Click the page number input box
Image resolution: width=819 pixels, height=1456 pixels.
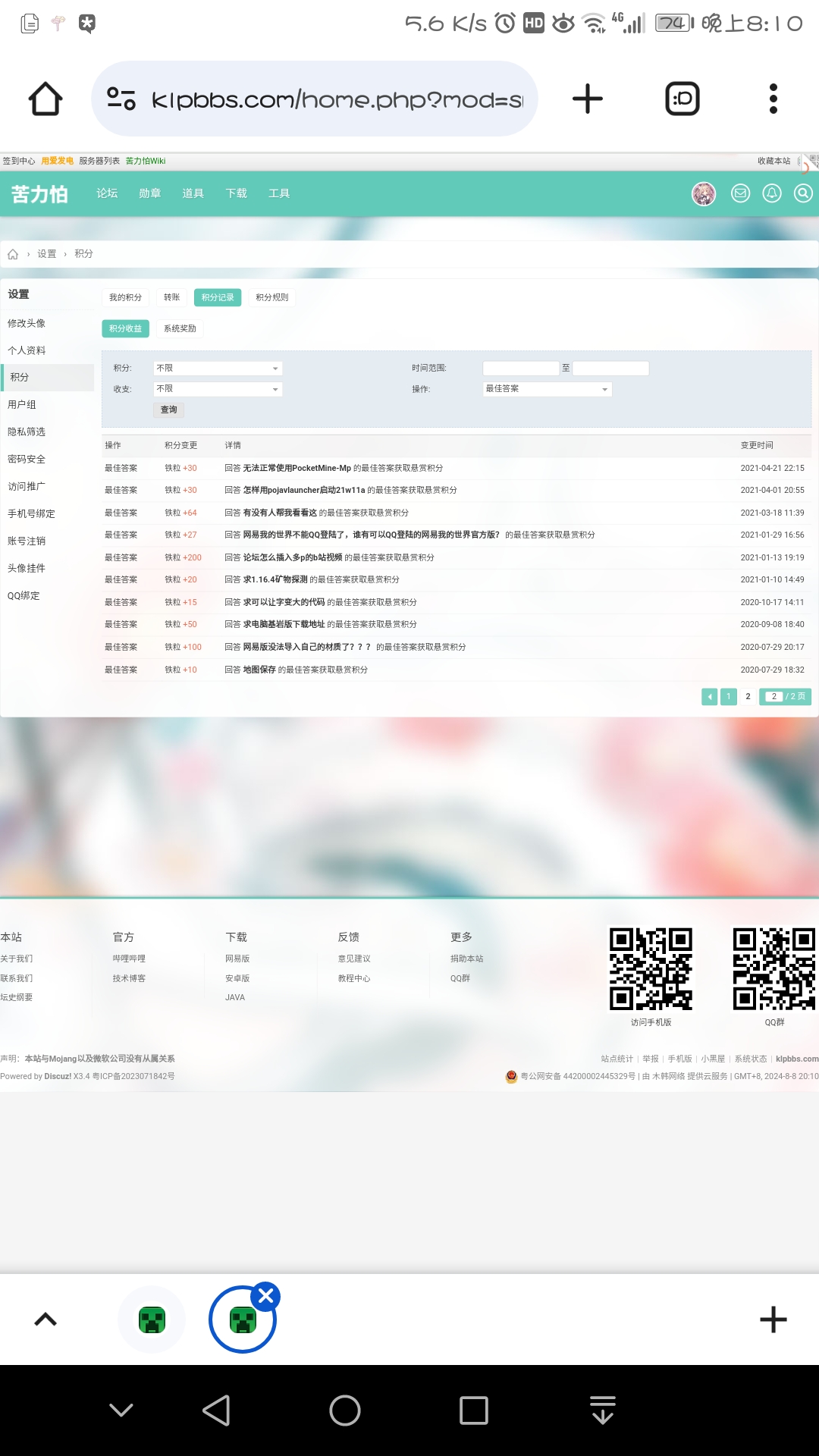[x=773, y=696]
